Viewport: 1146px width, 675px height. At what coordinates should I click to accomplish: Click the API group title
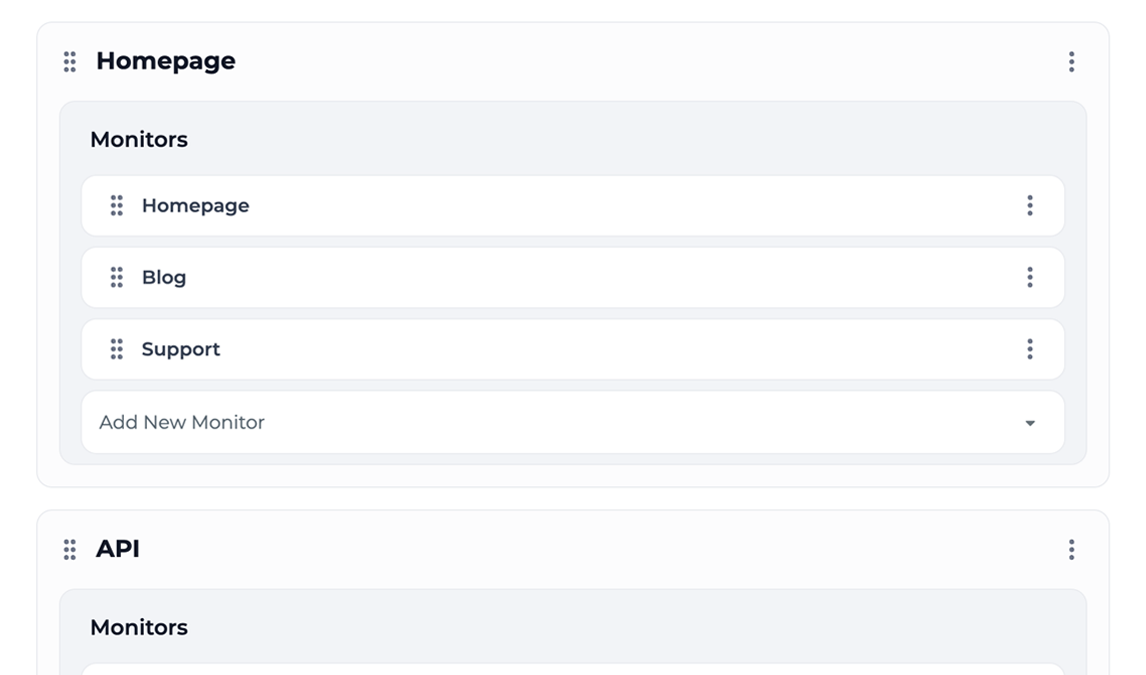118,549
